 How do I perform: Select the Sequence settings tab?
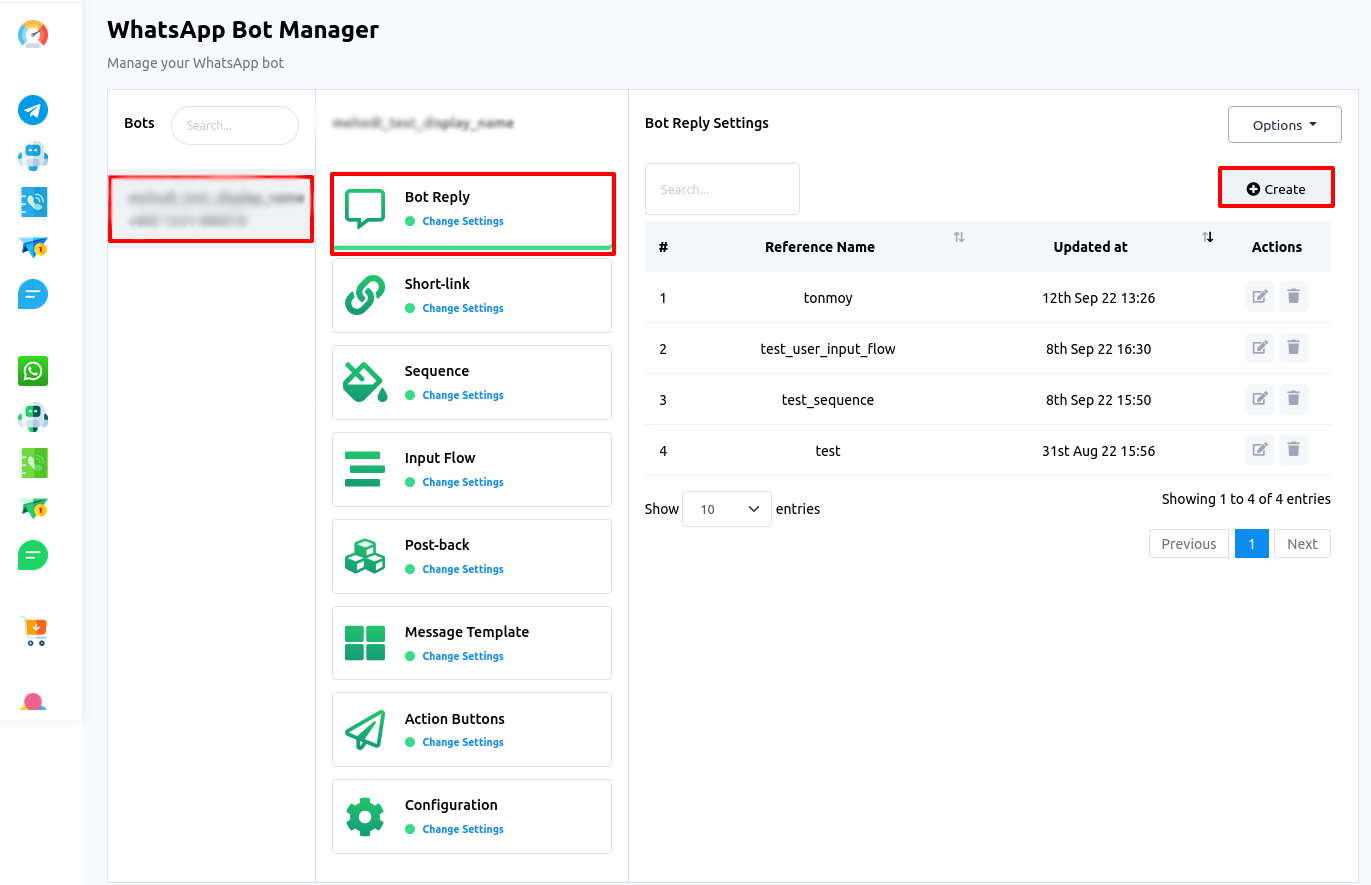pyautogui.click(x=472, y=383)
